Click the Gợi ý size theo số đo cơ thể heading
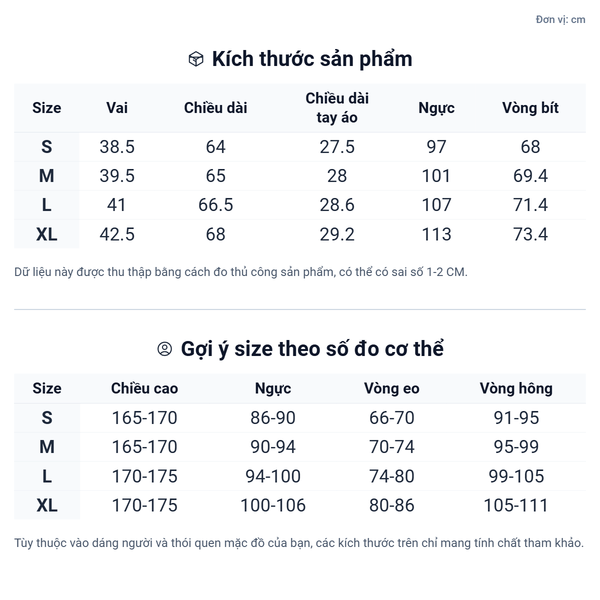The height and width of the screenshot is (600, 600). tap(312, 349)
